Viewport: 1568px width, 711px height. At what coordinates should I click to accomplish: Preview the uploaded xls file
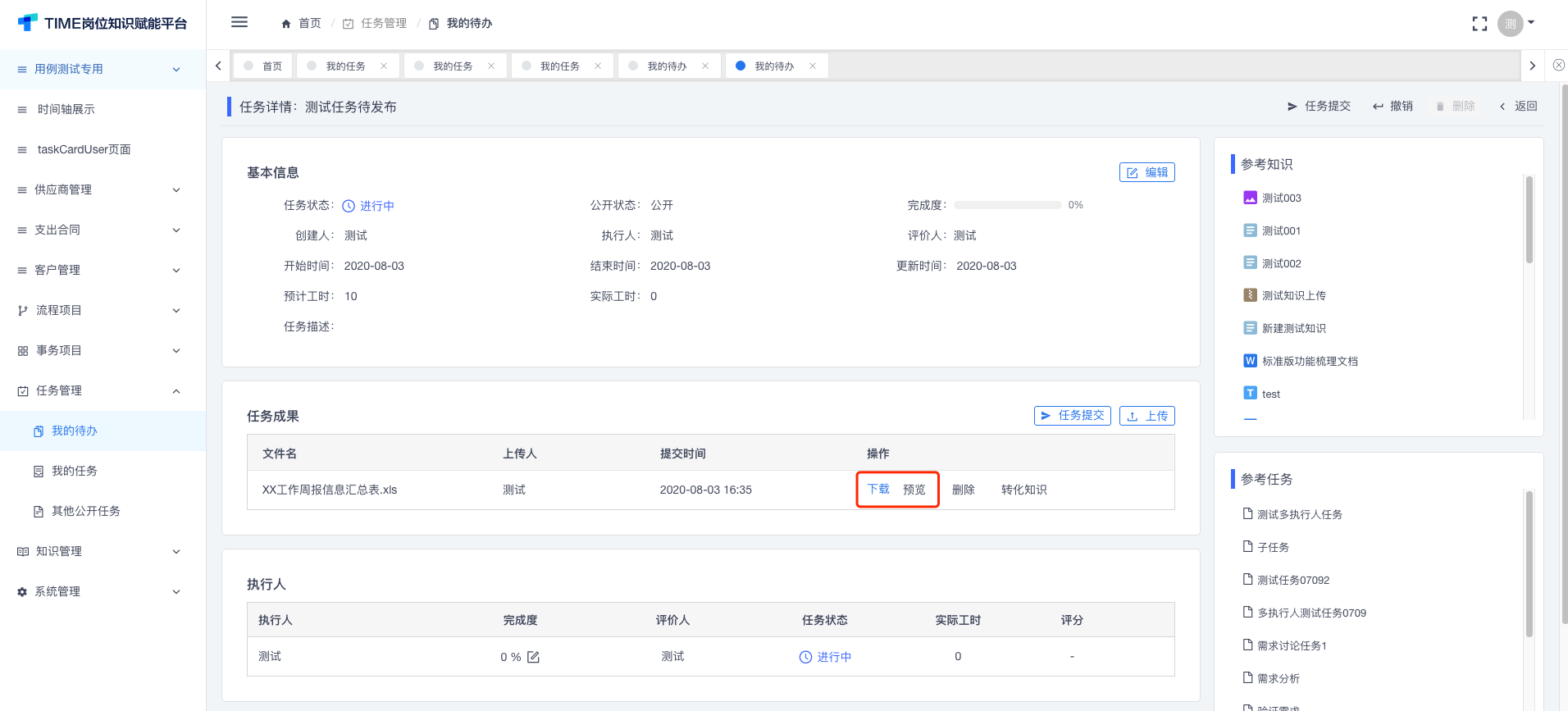(914, 490)
